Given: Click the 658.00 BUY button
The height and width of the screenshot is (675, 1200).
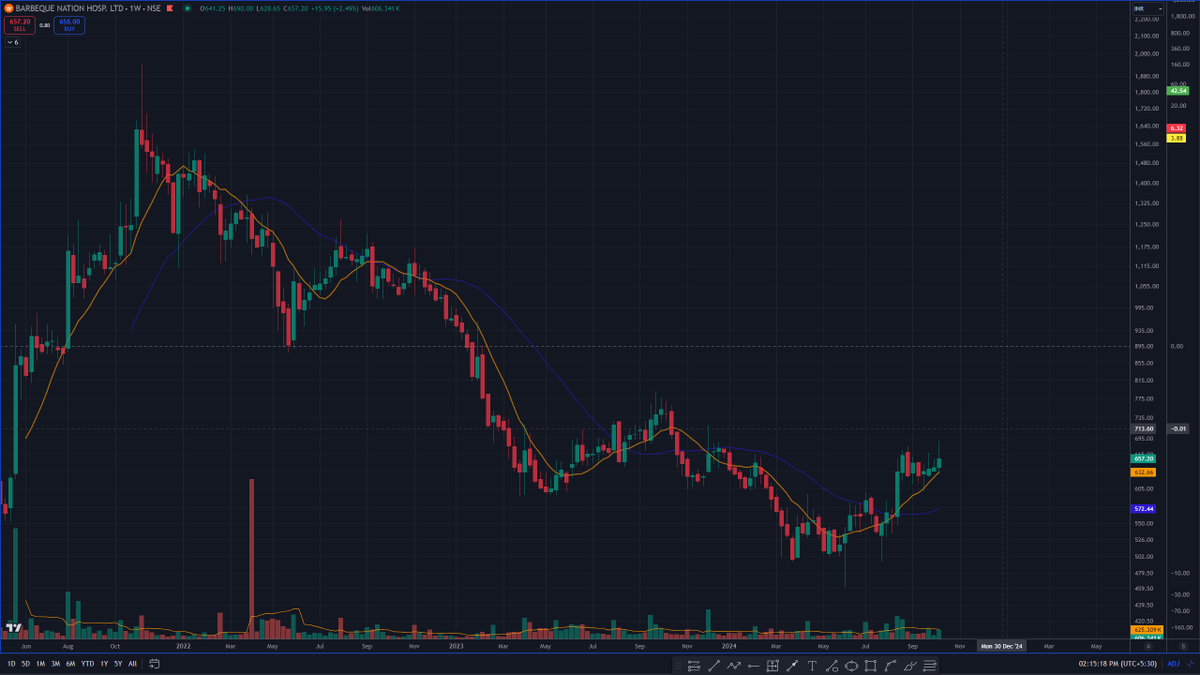Looking at the screenshot, I should coord(69,25).
